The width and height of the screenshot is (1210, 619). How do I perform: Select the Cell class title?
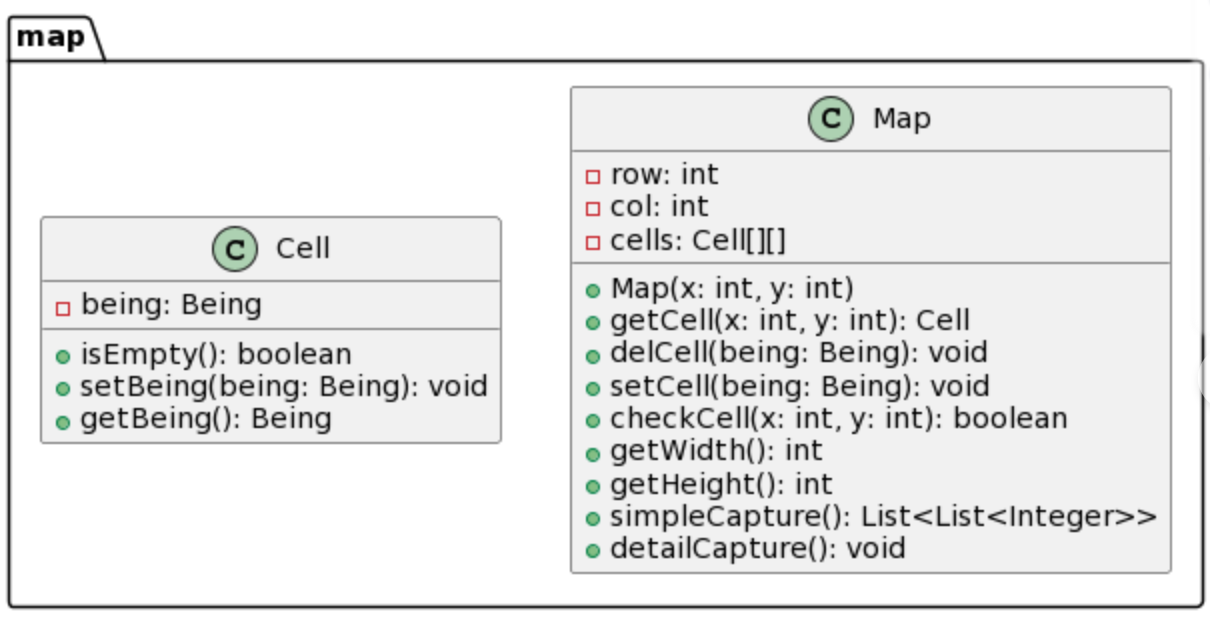coord(302,248)
